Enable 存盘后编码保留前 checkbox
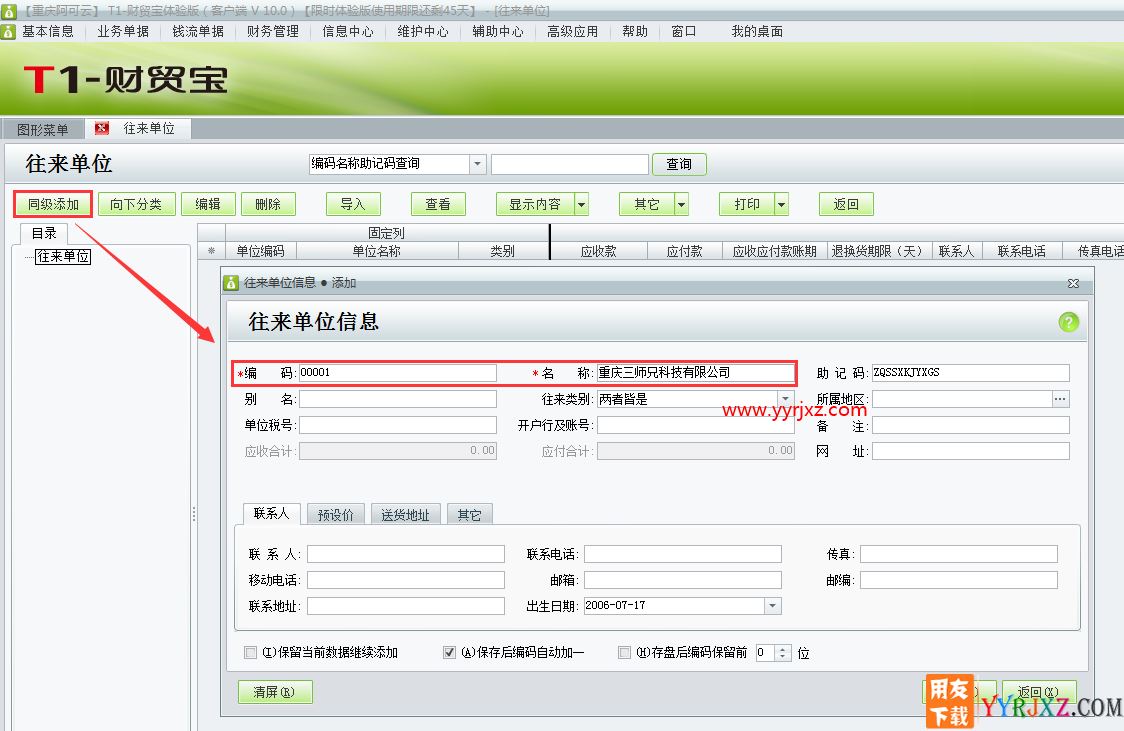 click(x=624, y=652)
